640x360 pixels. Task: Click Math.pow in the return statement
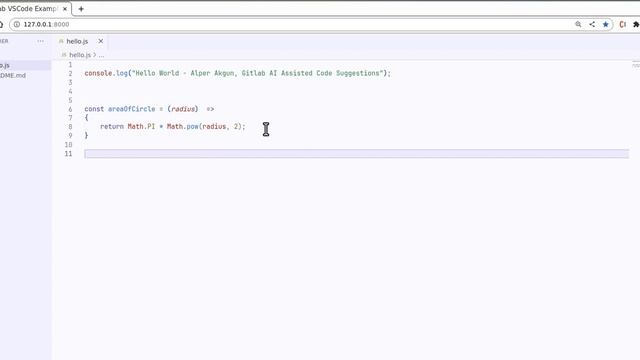[182, 127]
